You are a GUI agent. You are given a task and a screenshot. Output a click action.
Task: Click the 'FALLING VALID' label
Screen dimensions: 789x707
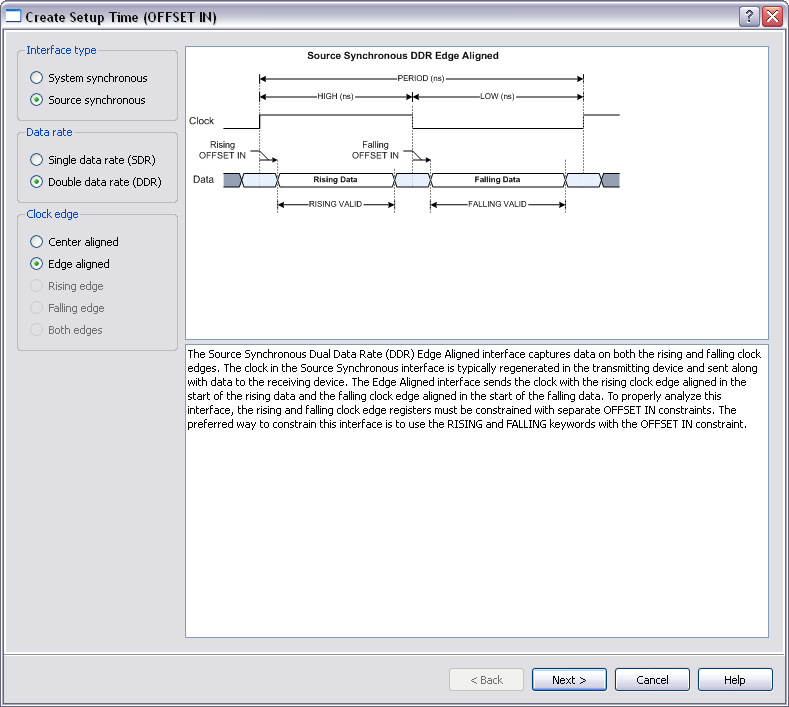[x=497, y=204]
